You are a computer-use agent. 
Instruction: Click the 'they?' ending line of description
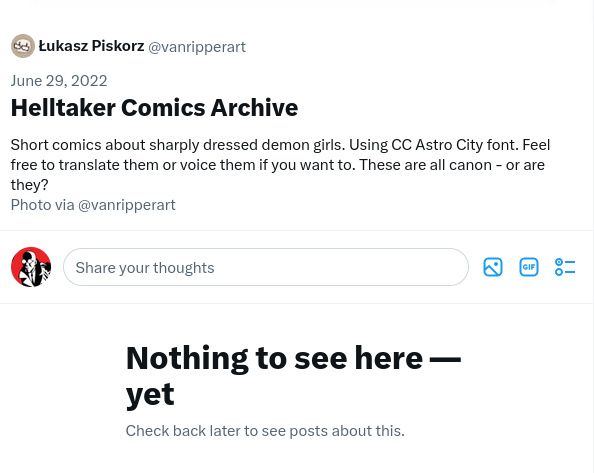[30, 185]
